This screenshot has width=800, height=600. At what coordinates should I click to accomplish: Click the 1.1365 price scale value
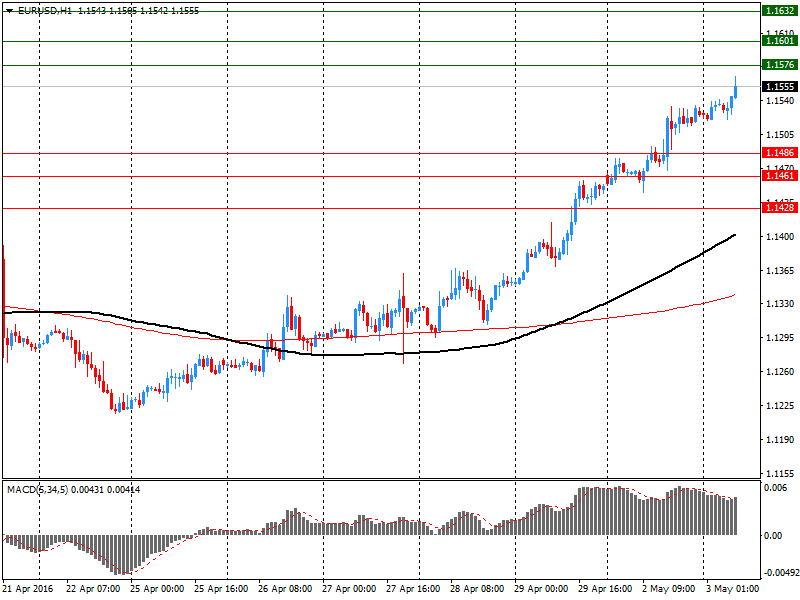(780, 270)
